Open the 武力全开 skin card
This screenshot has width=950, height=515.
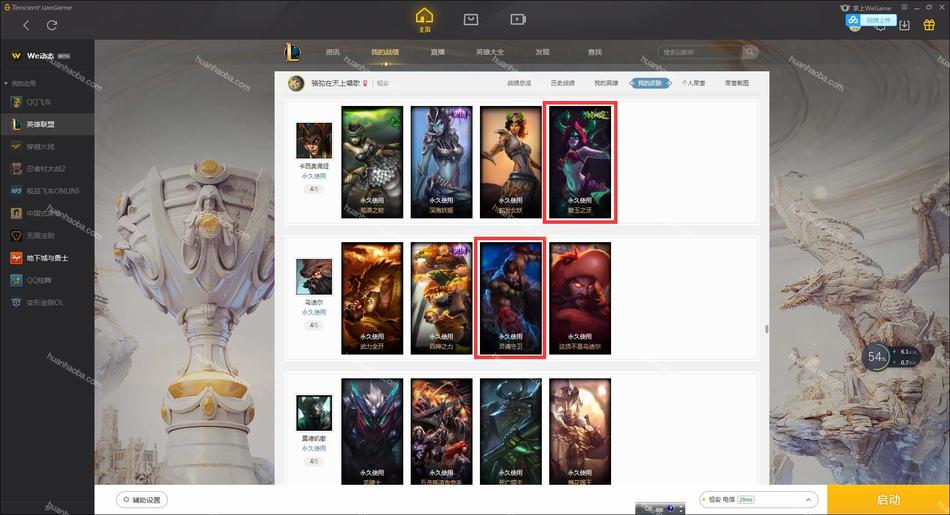372,298
